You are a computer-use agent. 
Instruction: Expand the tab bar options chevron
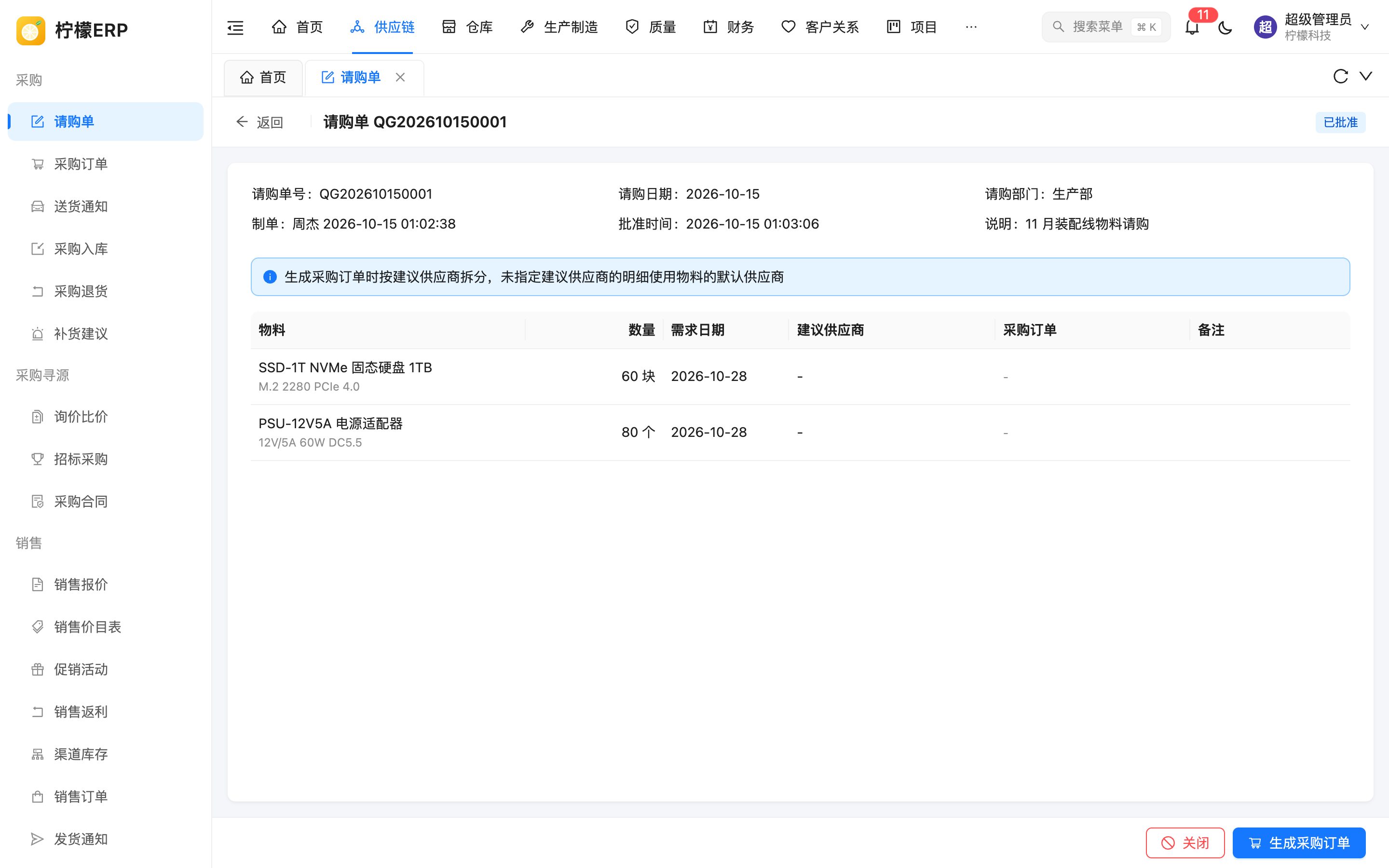pos(1366,76)
